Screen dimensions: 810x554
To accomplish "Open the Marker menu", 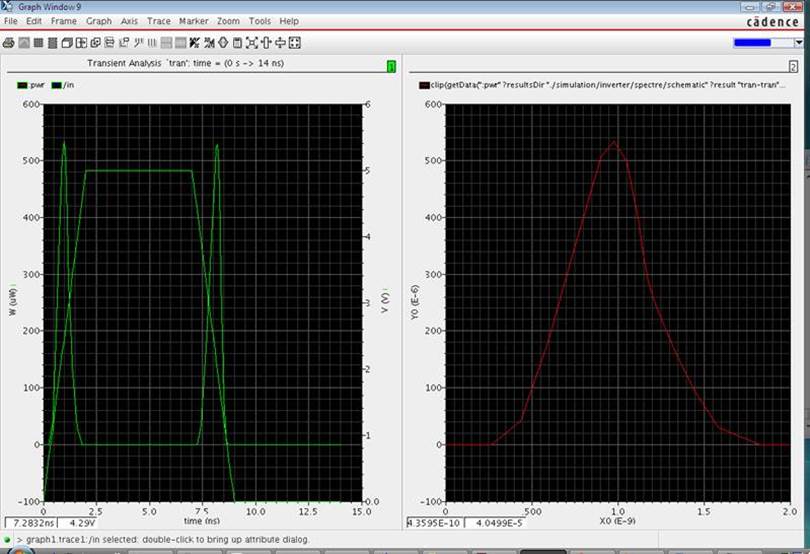I will (x=193, y=21).
